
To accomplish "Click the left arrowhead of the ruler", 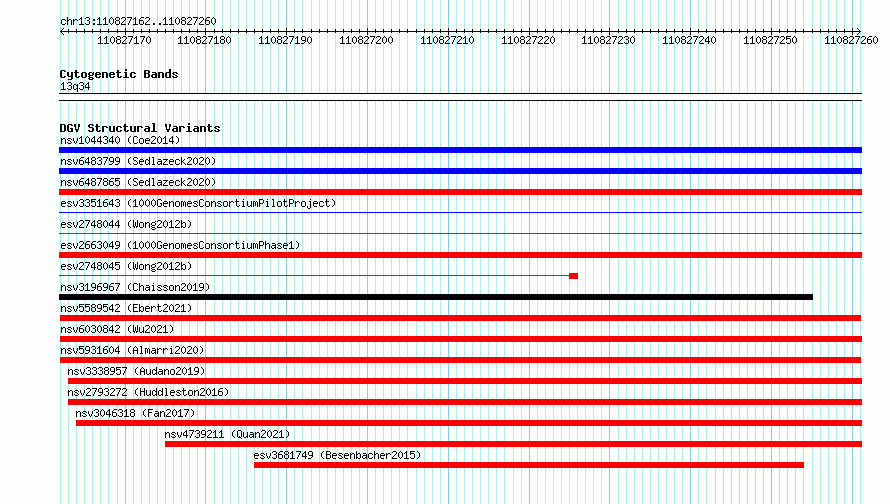I will click(x=62, y=31).
